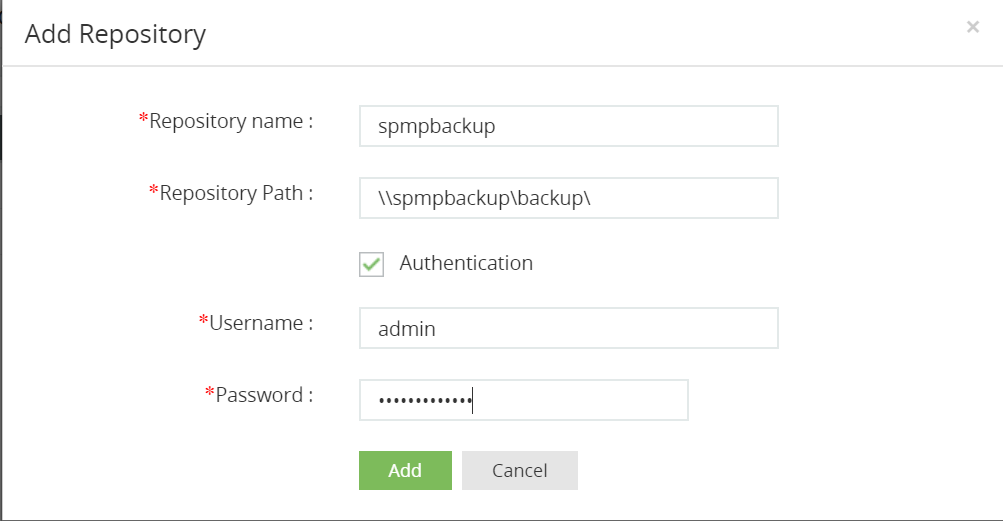Click the red asterisk beside Repository name
This screenshot has height=521, width=1003.
[143, 120]
